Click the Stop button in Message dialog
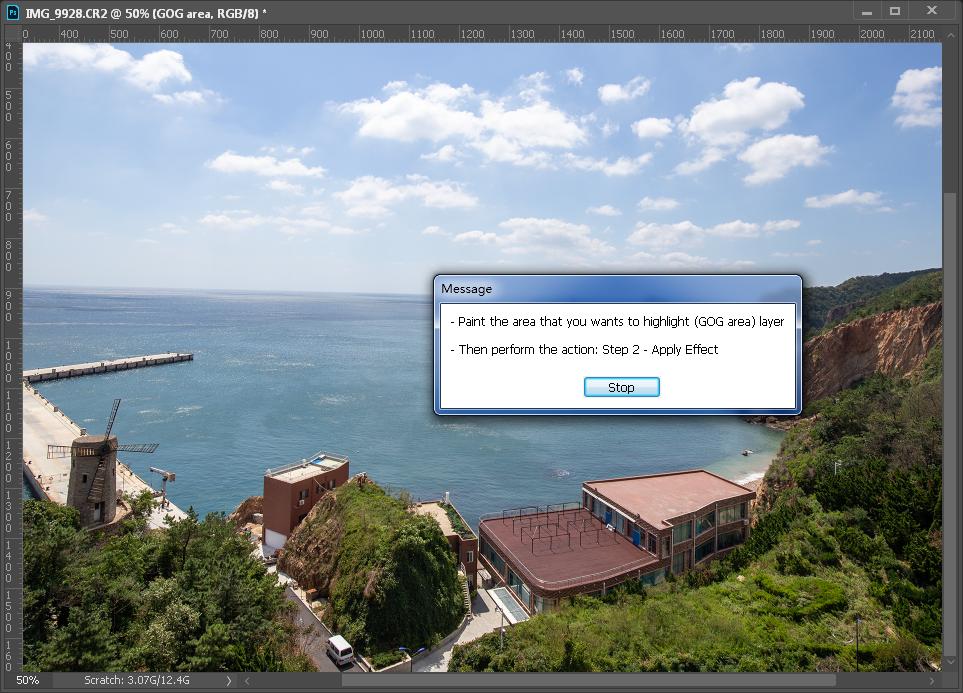The height and width of the screenshot is (693, 963). (621, 387)
